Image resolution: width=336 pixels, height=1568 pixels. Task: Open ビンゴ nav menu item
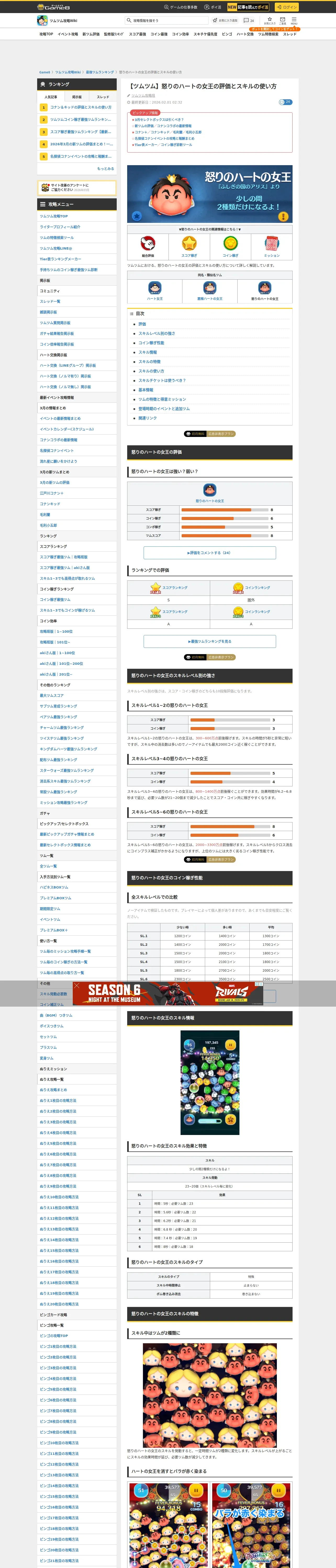point(227,34)
